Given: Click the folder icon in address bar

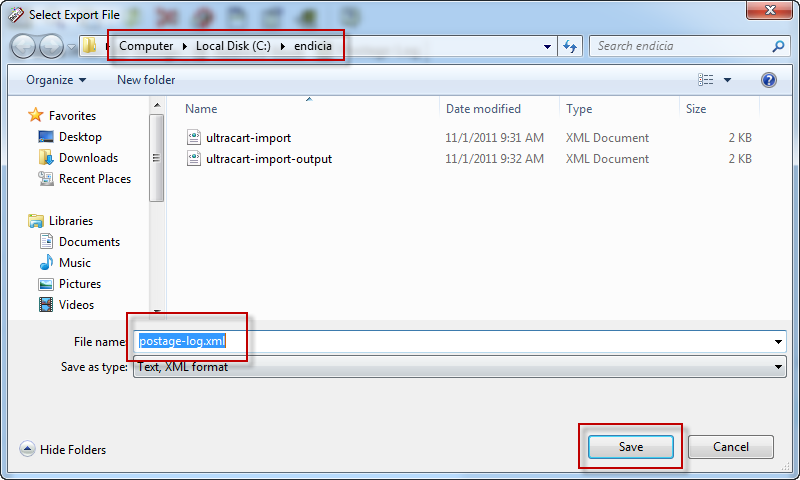Looking at the screenshot, I should tap(90, 45).
